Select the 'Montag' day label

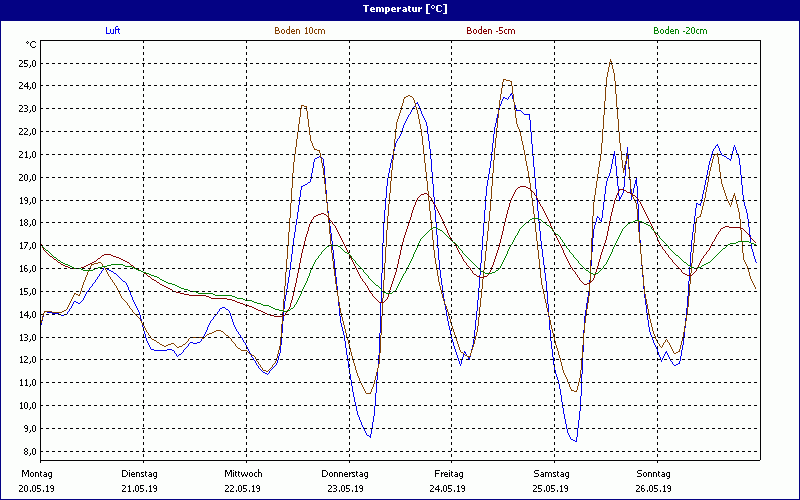[36, 473]
